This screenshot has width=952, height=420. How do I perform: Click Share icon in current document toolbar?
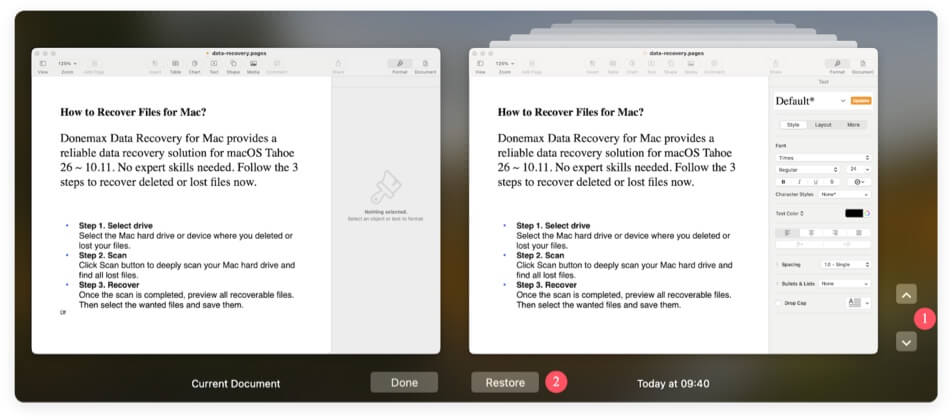point(338,63)
